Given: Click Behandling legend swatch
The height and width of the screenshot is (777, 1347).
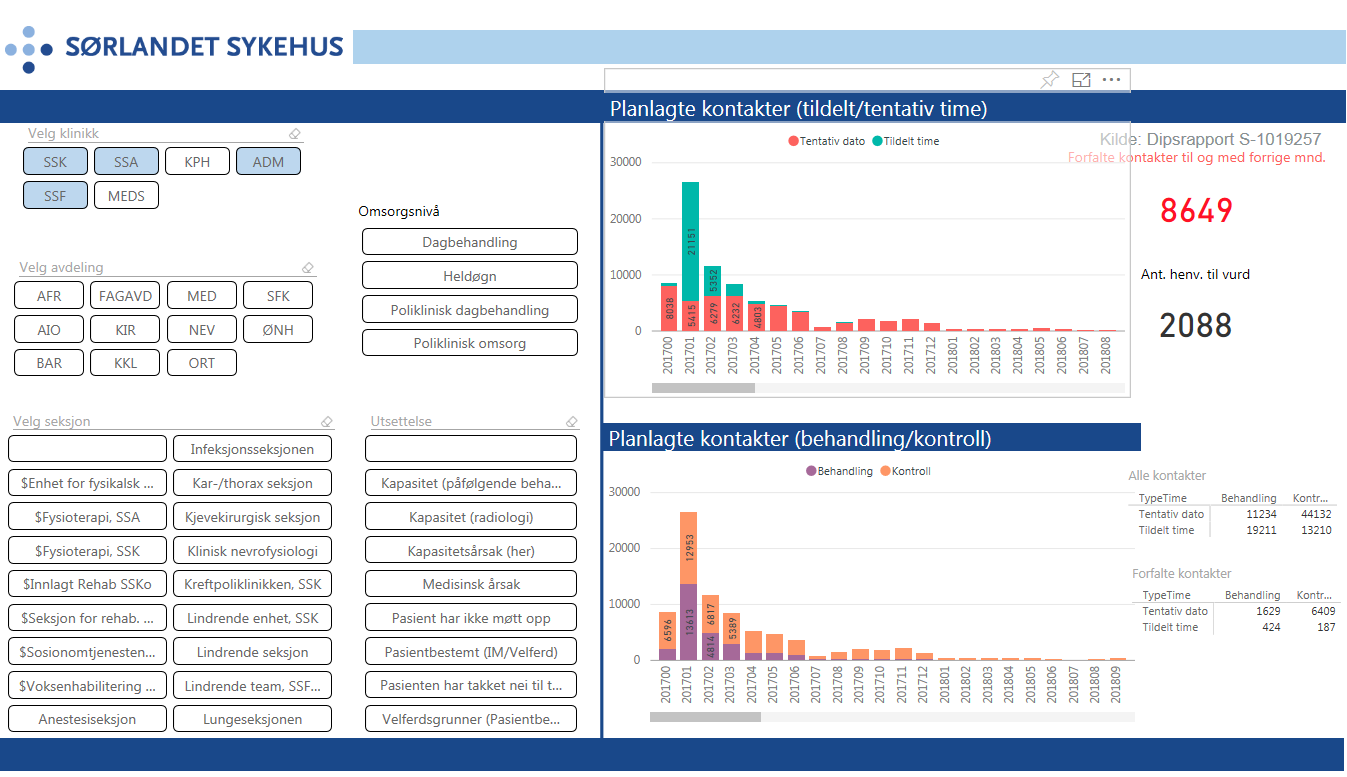Looking at the screenshot, I should [811, 471].
